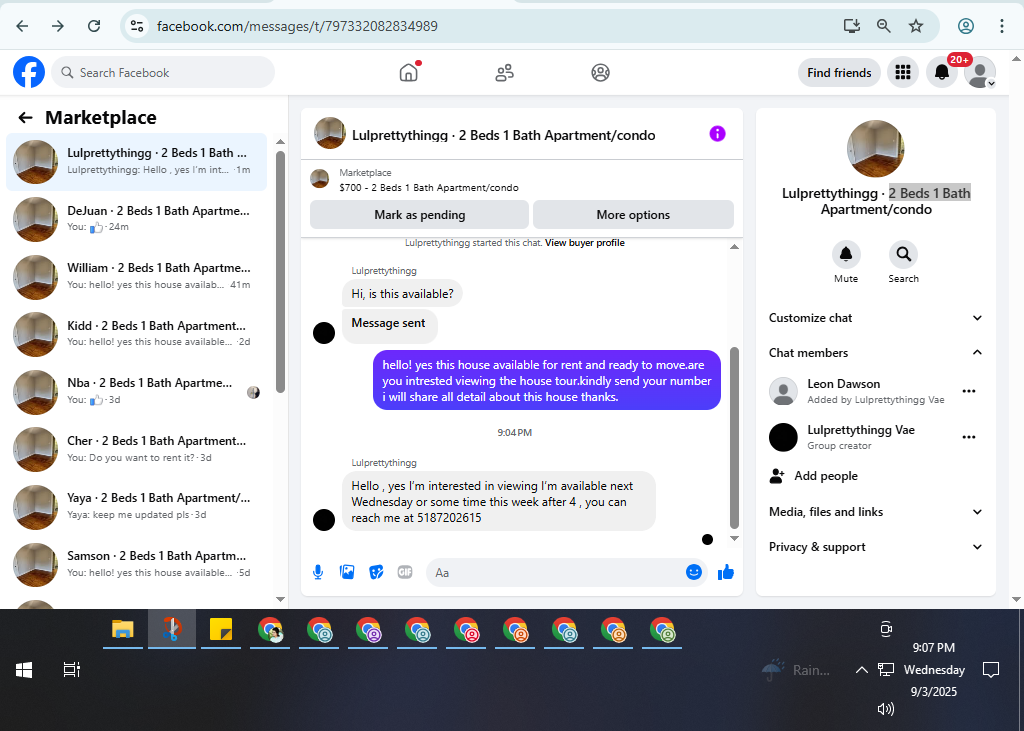Open the GIF picker icon

[405, 572]
